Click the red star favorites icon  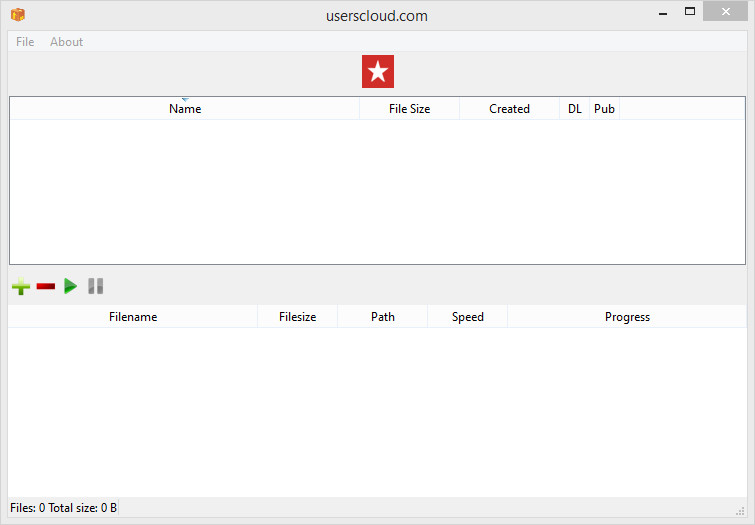(378, 72)
